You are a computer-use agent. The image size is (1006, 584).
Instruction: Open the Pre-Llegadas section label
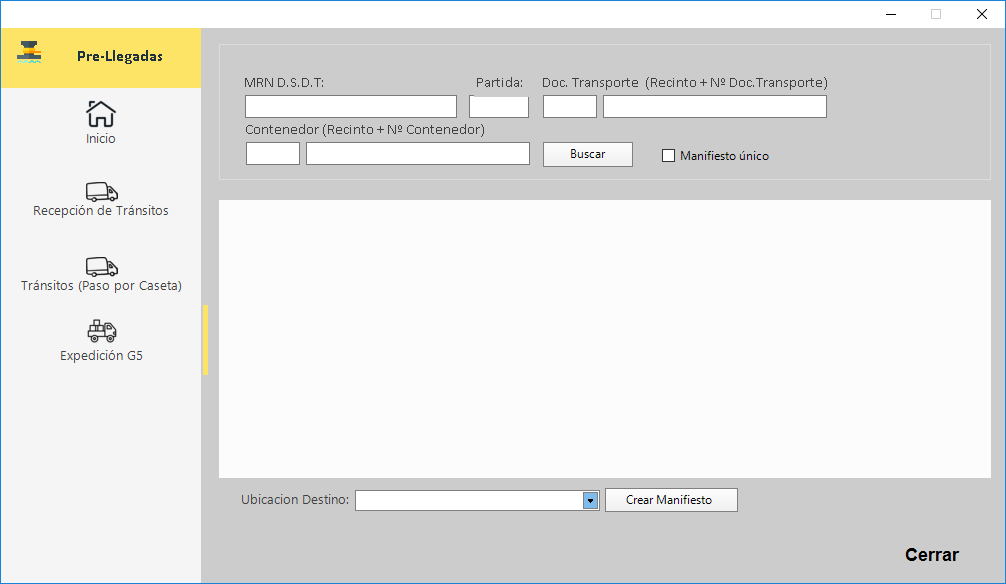[120, 56]
